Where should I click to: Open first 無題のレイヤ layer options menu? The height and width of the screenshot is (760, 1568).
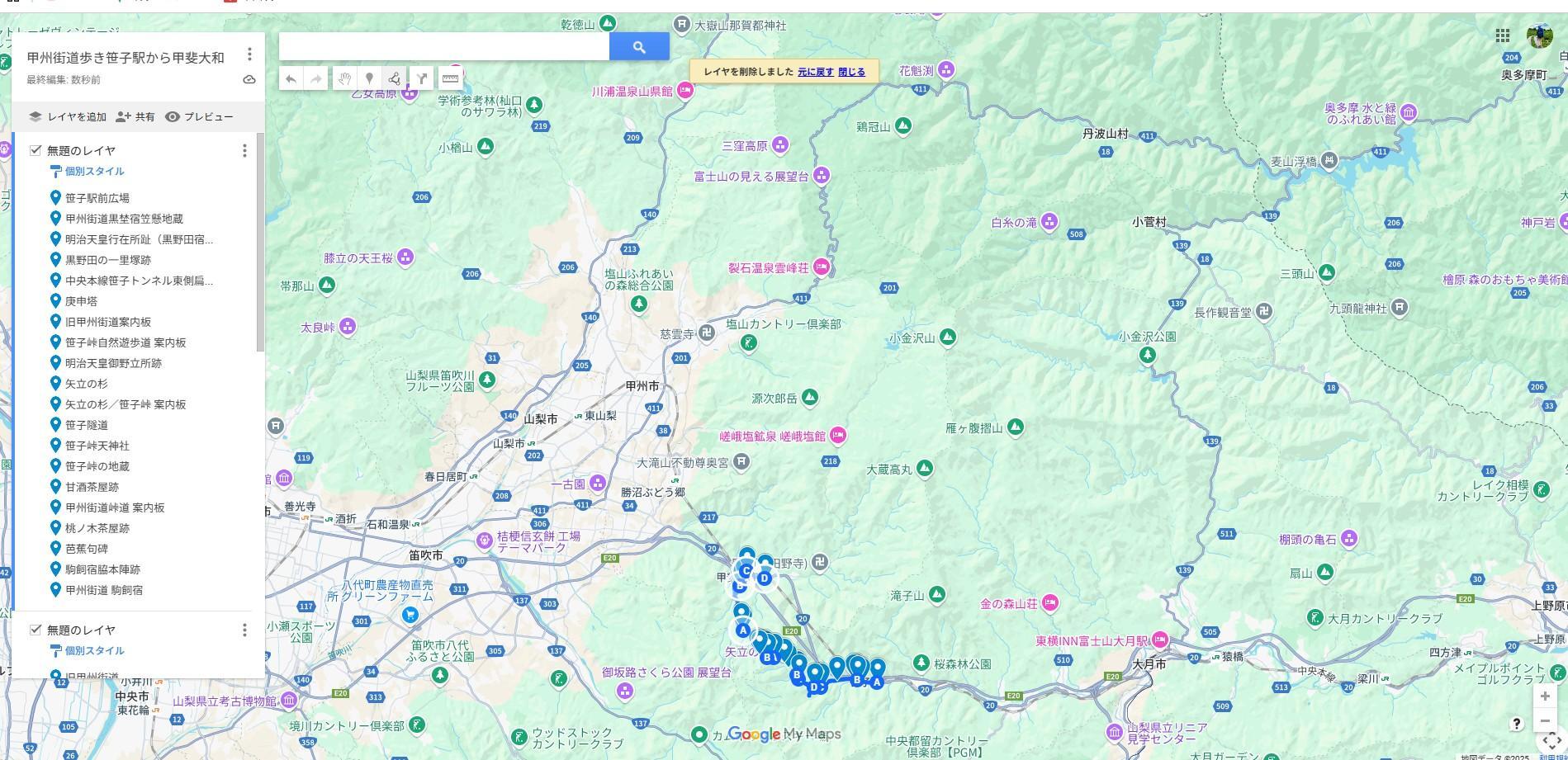click(x=244, y=150)
